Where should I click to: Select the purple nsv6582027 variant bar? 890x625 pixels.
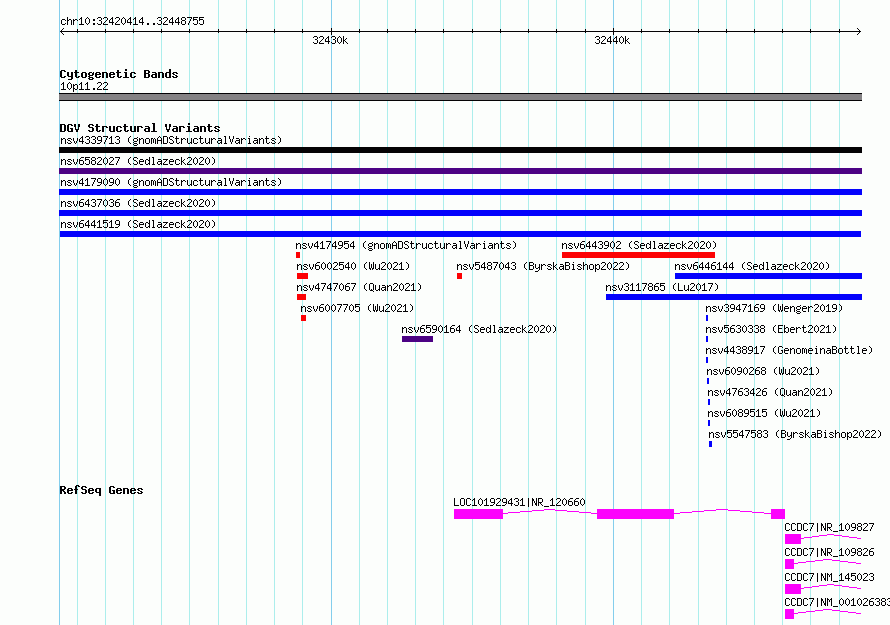pos(460,171)
